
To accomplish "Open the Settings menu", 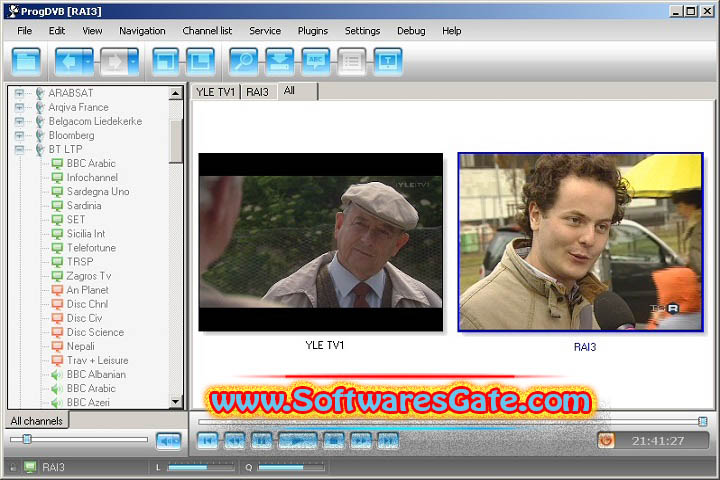I will click(362, 31).
